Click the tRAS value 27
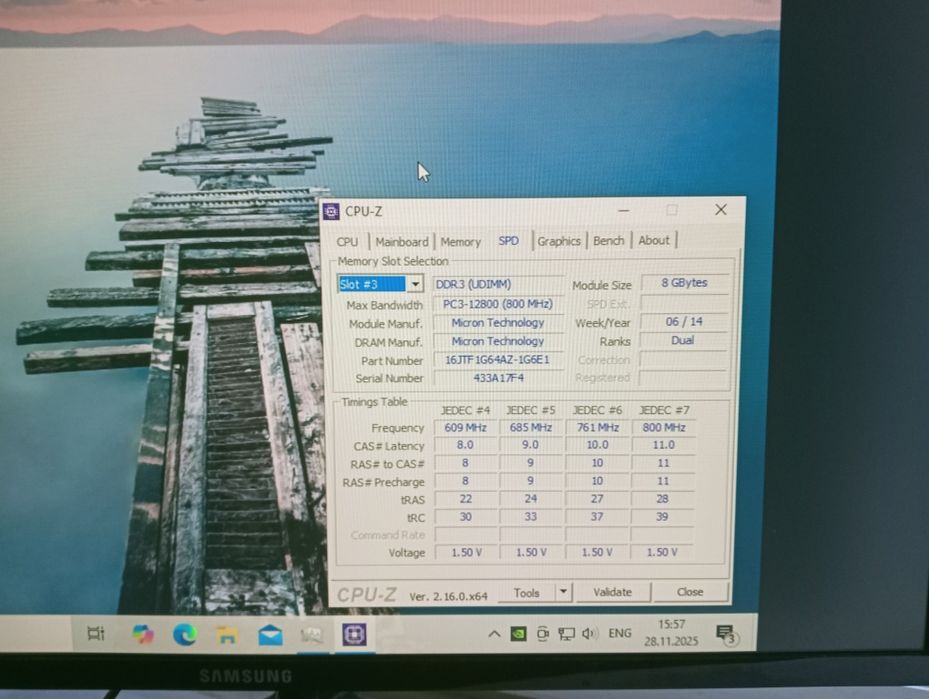Viewport: 929px width, 699px height. tap(597, 499)
